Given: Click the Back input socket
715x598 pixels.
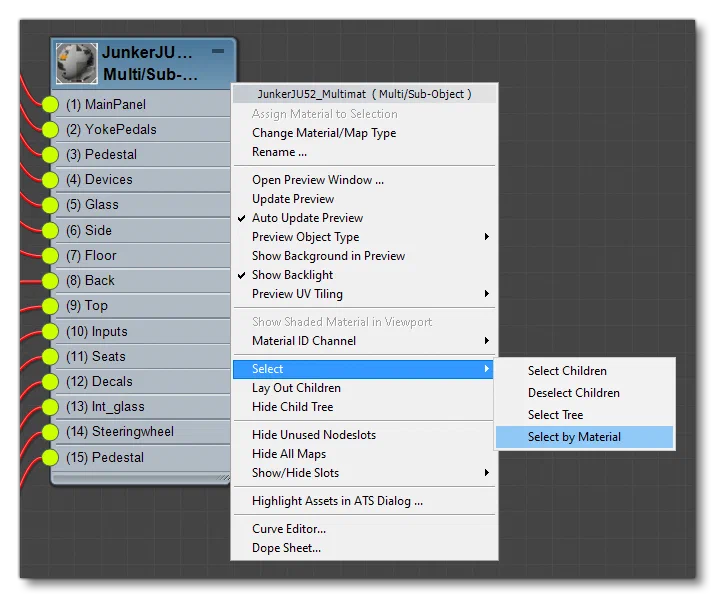Looking at the screenshot, I should [50, 281].
